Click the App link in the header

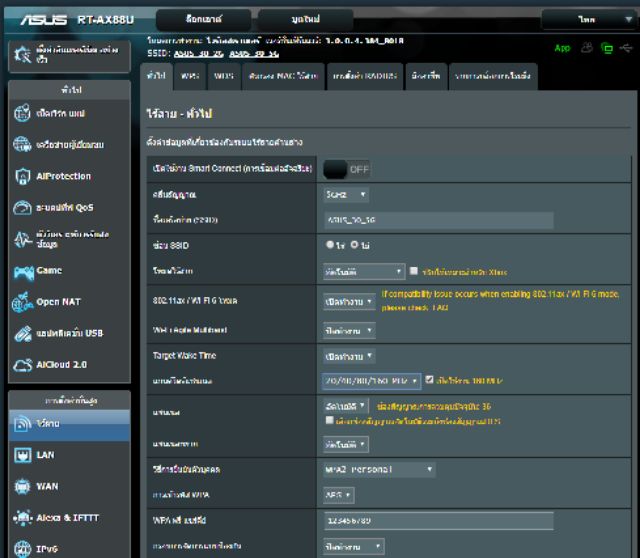pyautogui.click(x=565, y=48)
